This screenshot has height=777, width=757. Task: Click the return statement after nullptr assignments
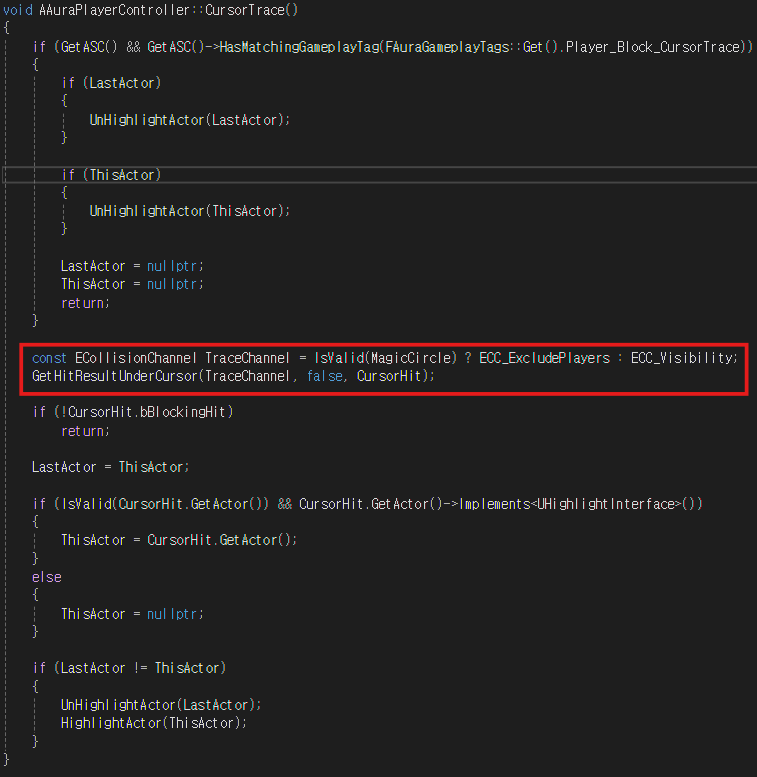(85, 303)
